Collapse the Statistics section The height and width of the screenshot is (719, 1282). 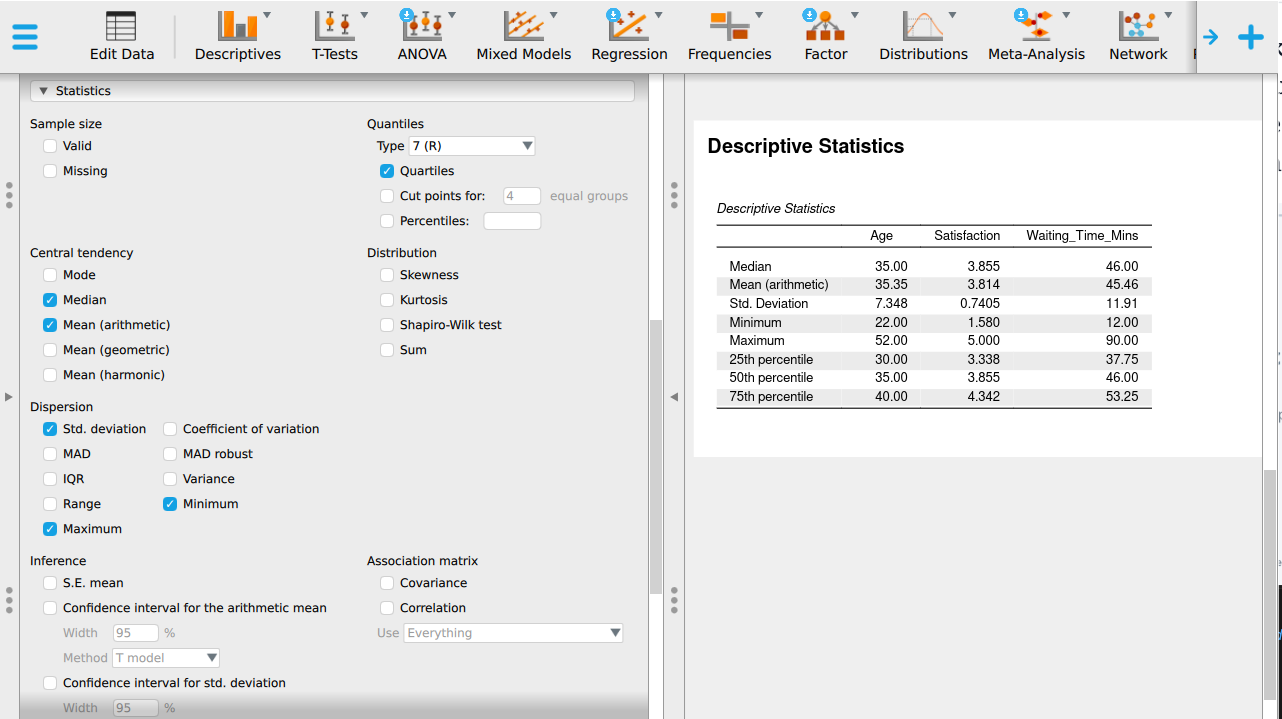tap(333, 91)
